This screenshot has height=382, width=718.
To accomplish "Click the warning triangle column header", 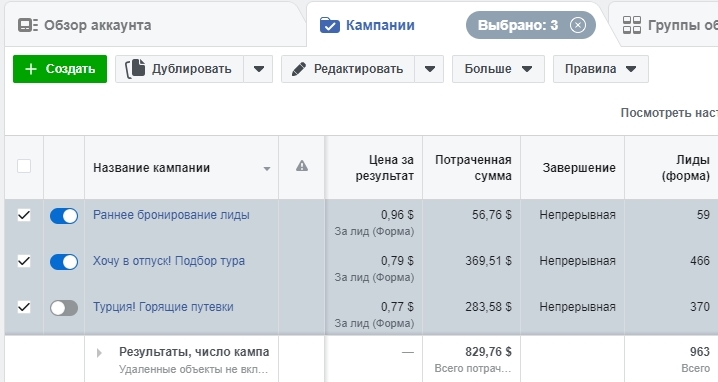I will 302,166.
